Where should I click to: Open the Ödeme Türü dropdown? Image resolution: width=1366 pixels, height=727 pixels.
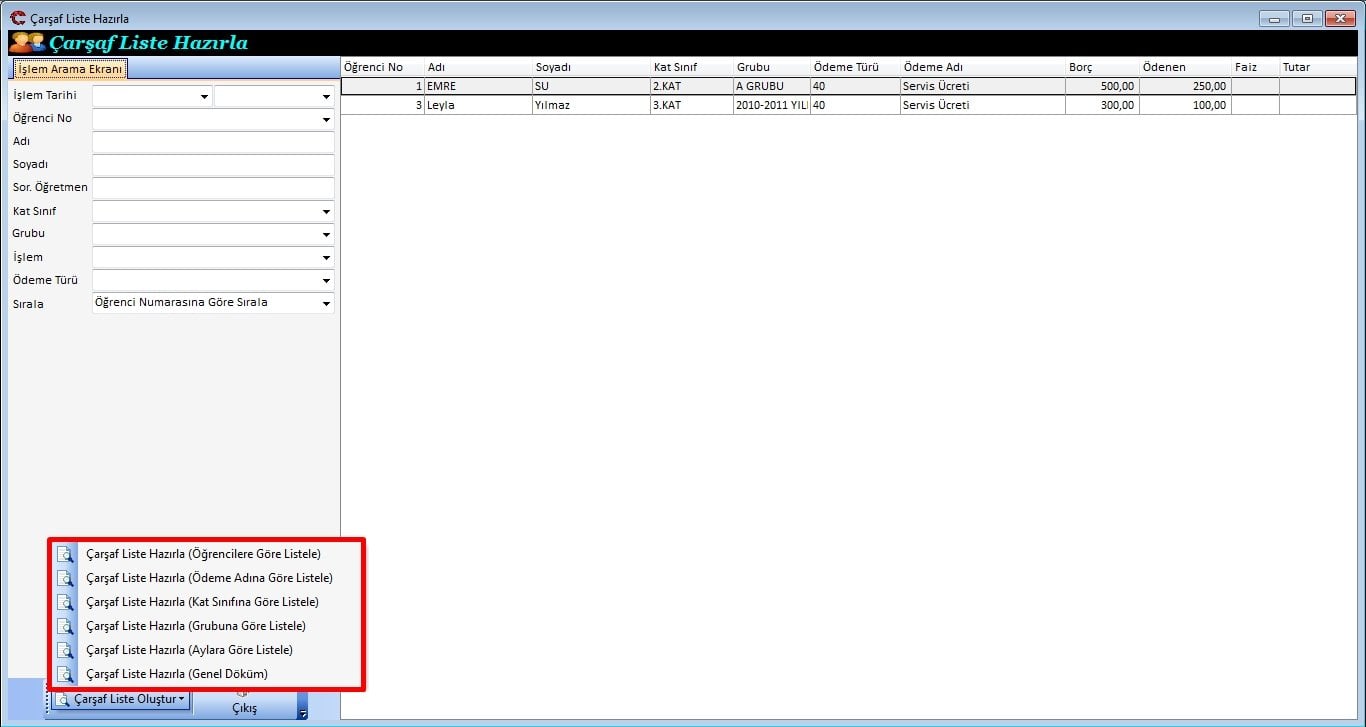(326, 281)
